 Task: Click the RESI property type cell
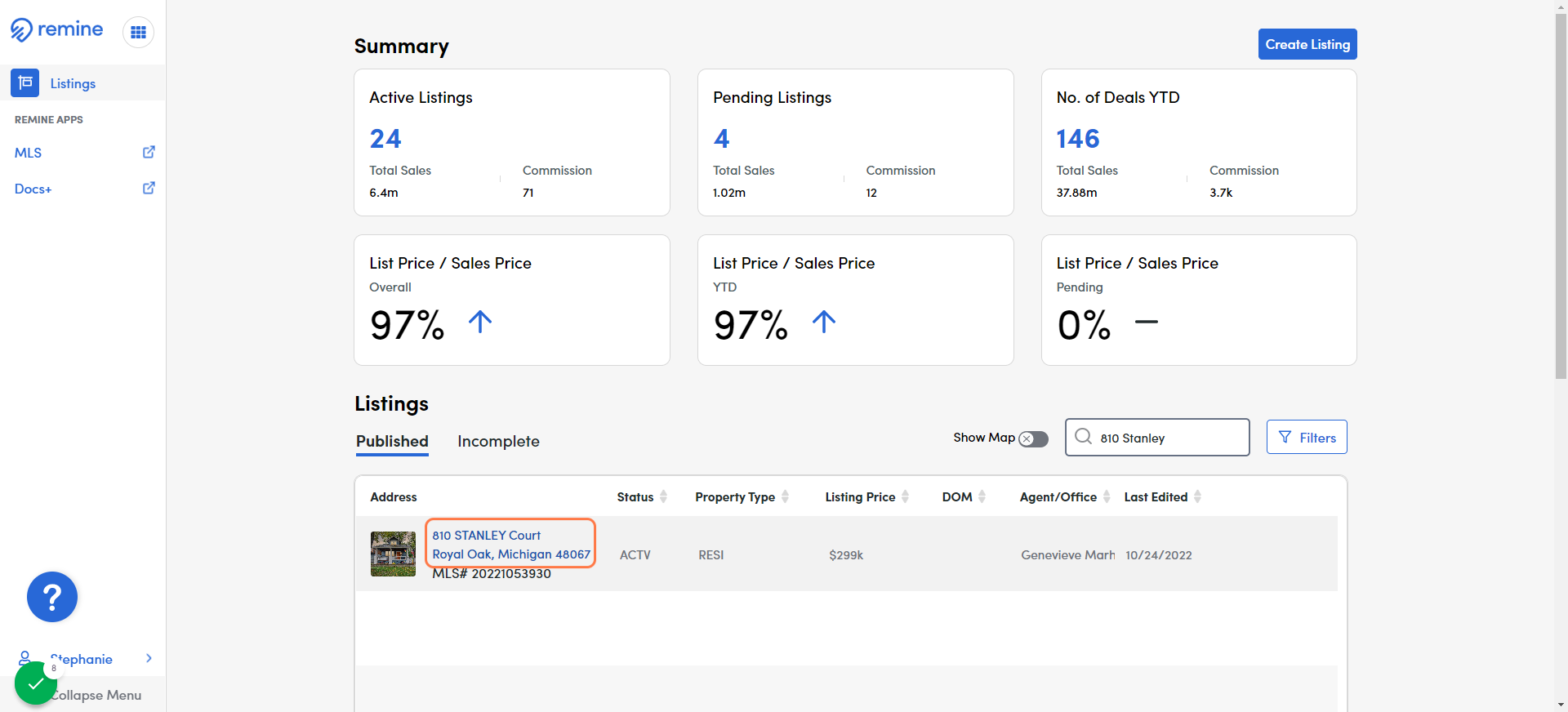711,555
